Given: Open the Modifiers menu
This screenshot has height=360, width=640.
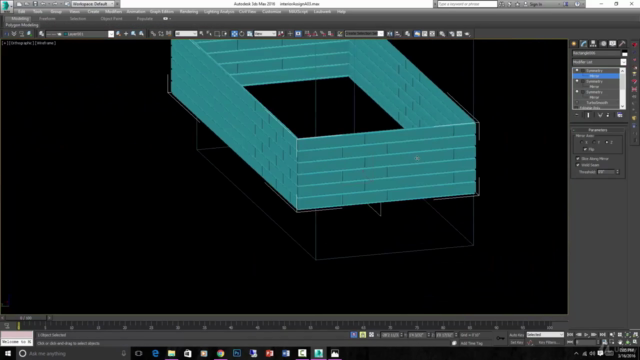Looking at the screenshot, I should (113, 12).
